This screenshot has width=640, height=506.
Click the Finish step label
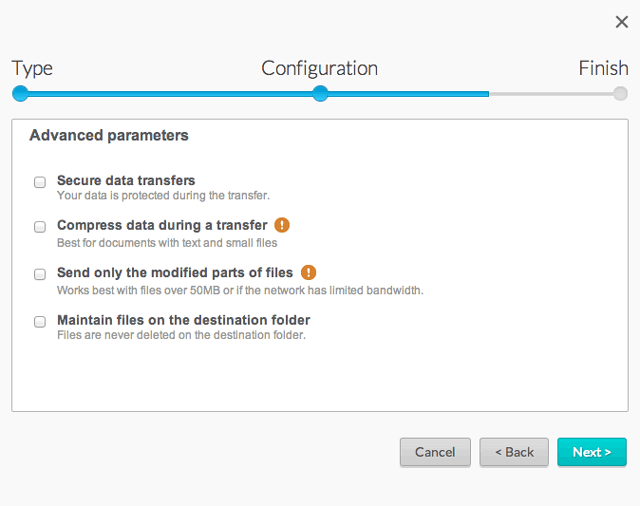pyautogui.click(x=603, y=68)
